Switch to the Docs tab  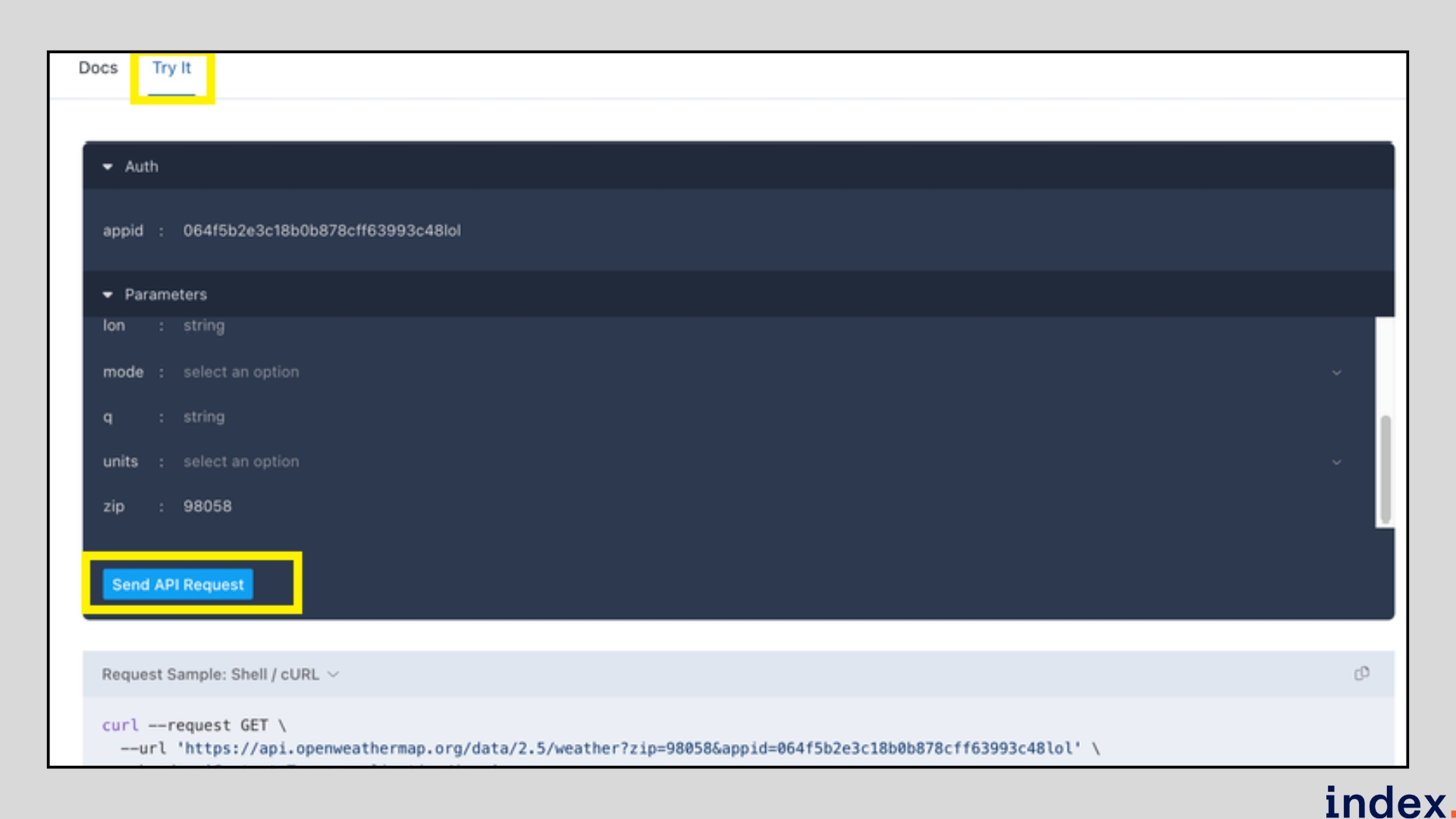pos(98,68)
